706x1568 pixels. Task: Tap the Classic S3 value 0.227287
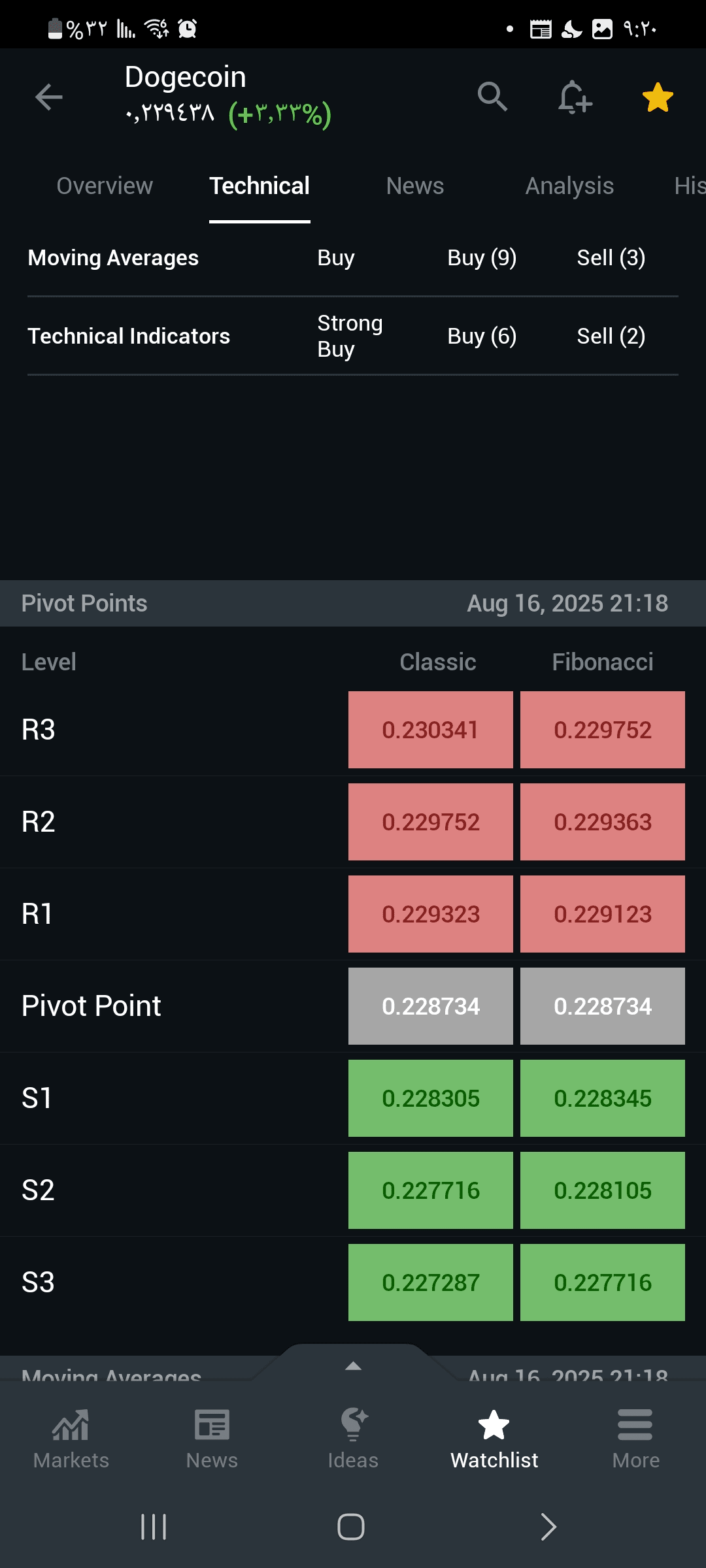[x=431, y=1282]
